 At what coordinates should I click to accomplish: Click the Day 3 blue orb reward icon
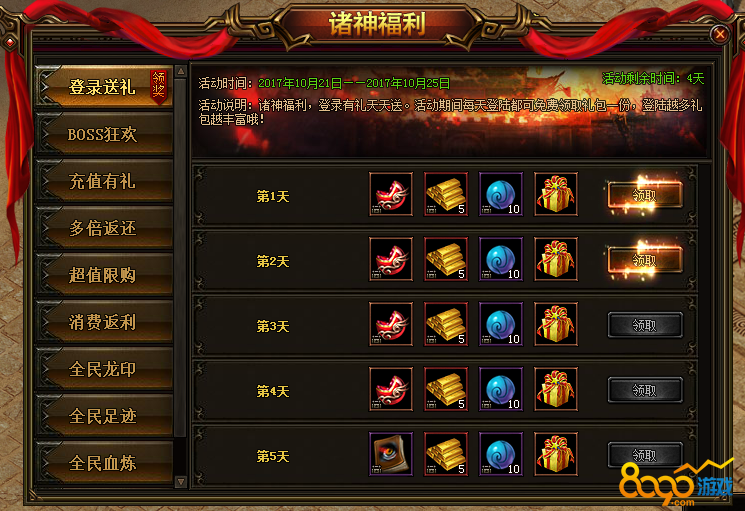click(501, 324)
